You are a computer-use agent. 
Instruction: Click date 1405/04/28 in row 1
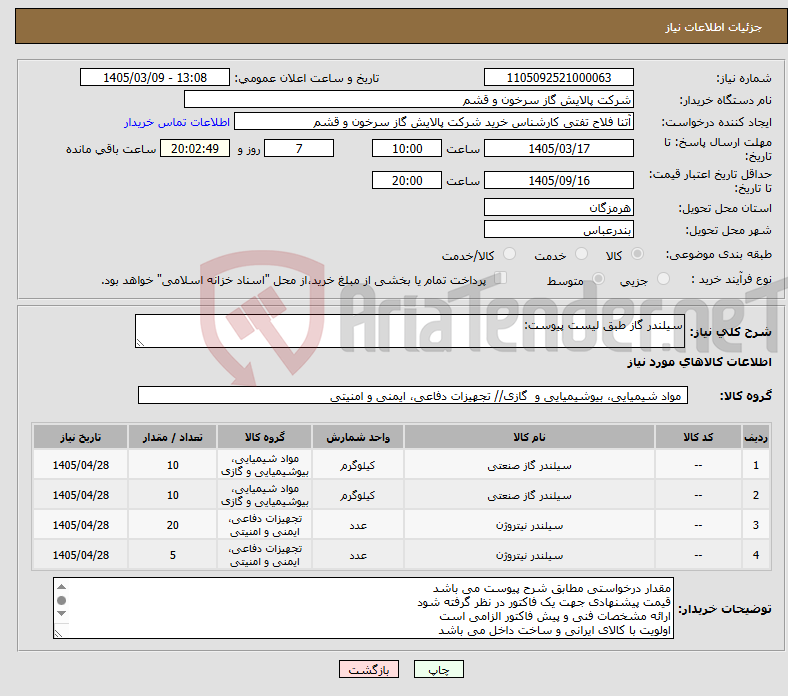click(80, 465)
